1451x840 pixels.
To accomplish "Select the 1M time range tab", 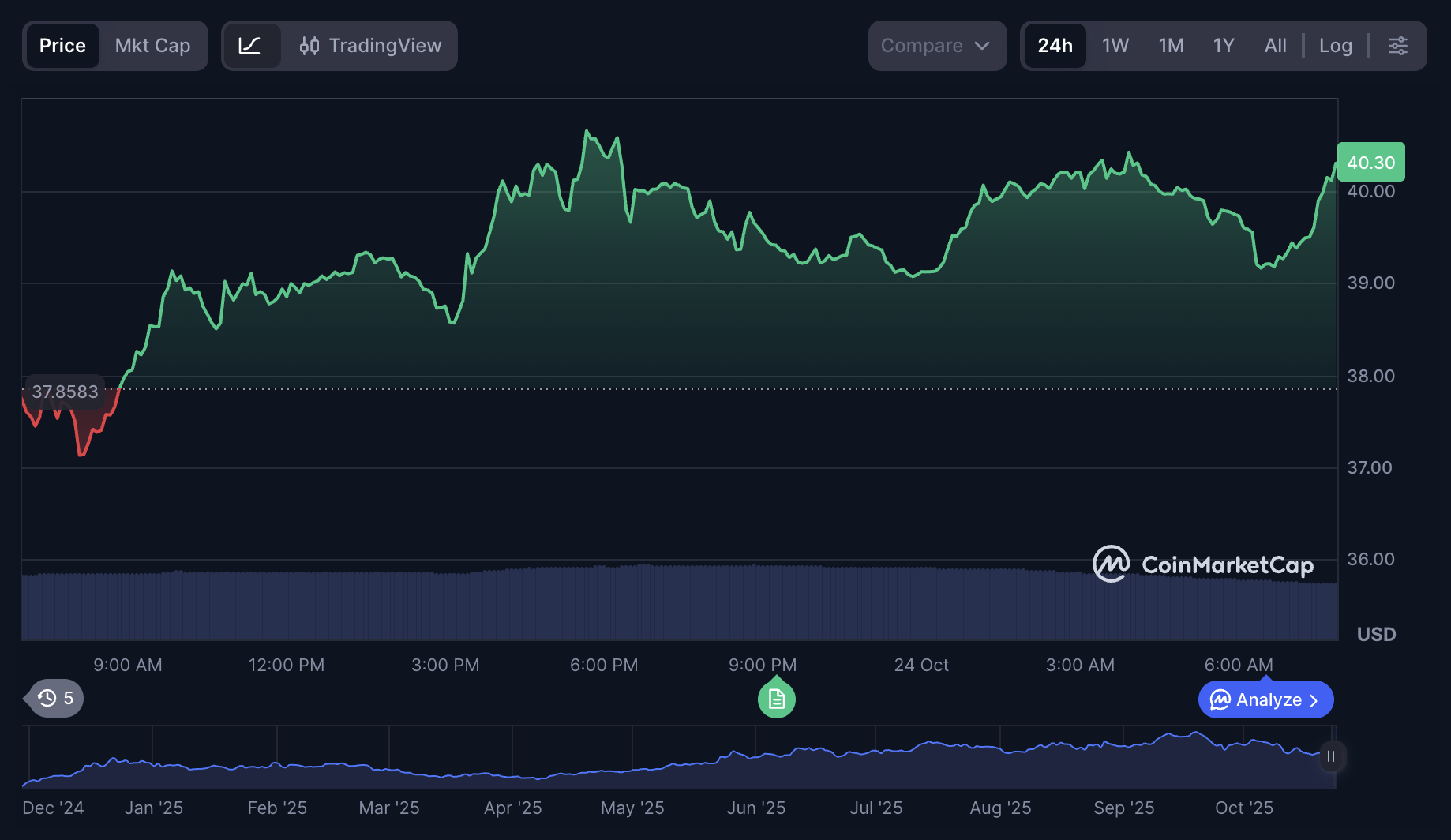I will [1171, 46].
